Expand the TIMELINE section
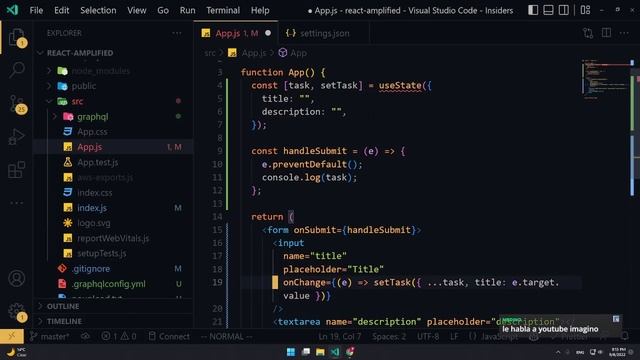 (64, 321)
